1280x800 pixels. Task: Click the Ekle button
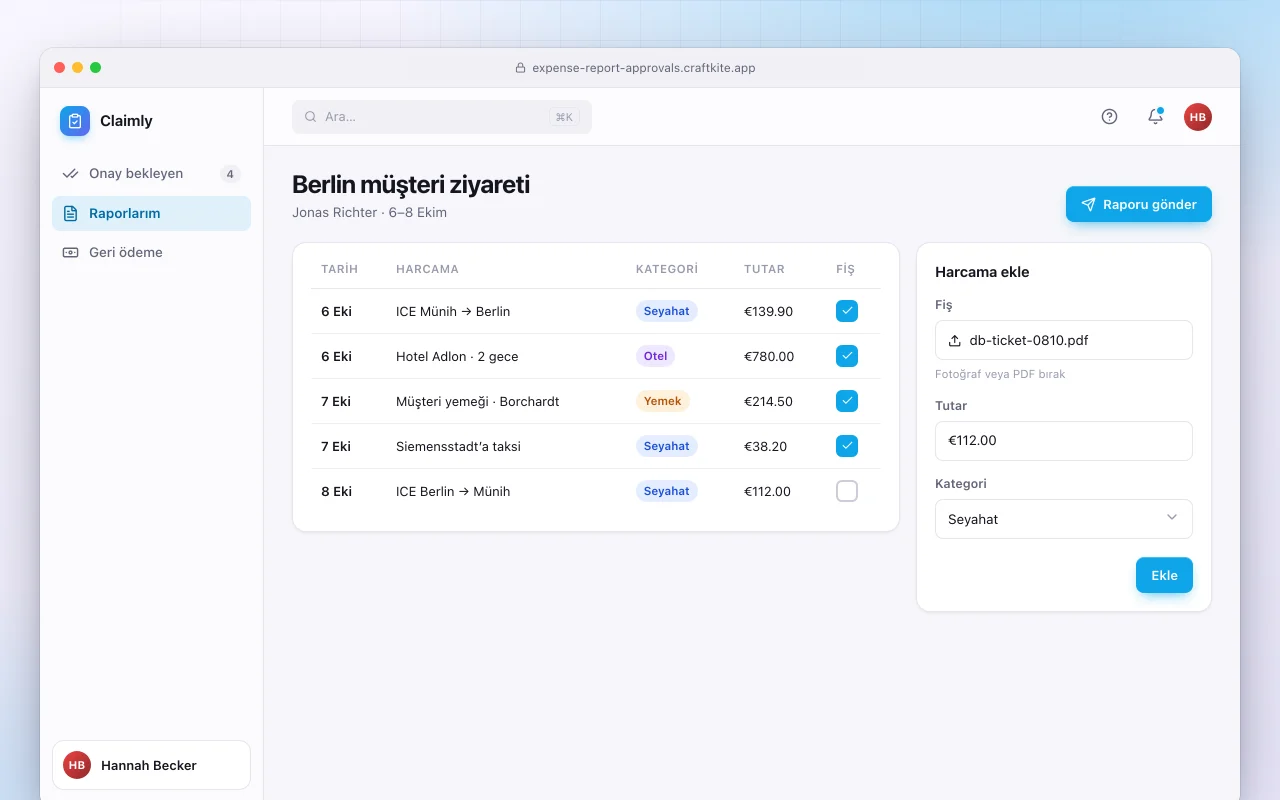pos(1164,575)
